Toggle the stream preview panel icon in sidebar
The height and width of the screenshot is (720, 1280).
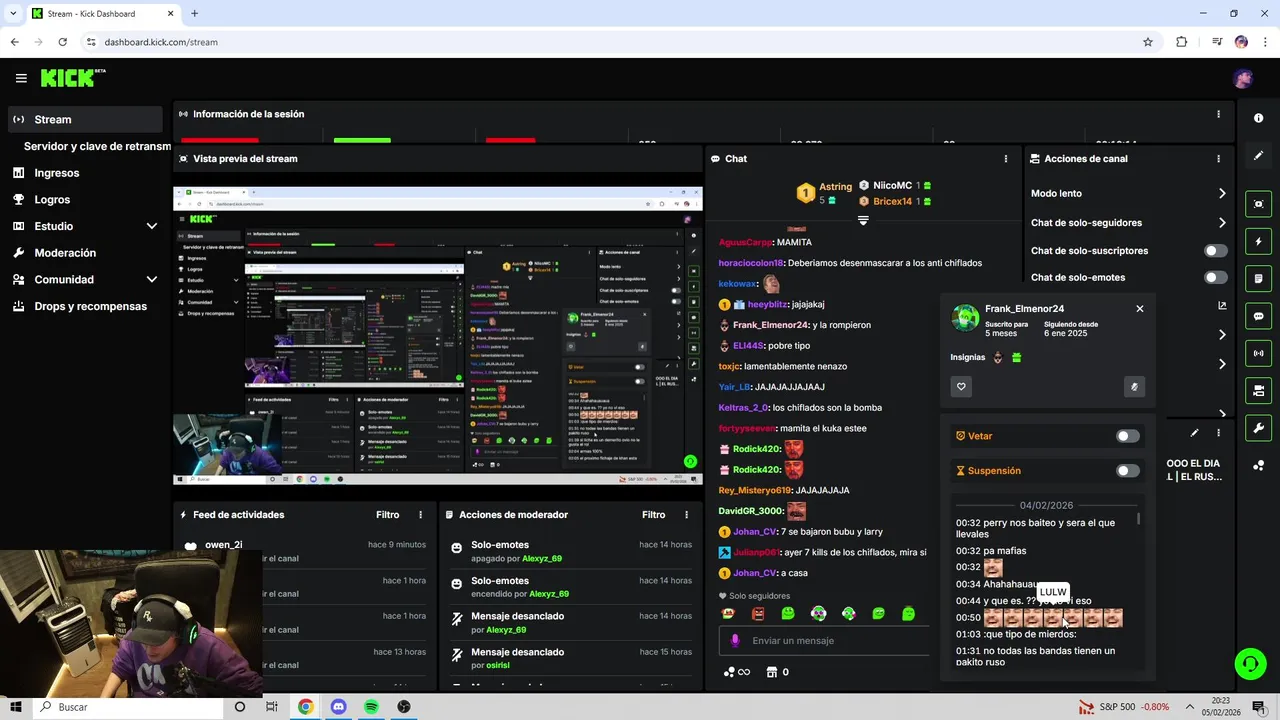(1258, 204)
